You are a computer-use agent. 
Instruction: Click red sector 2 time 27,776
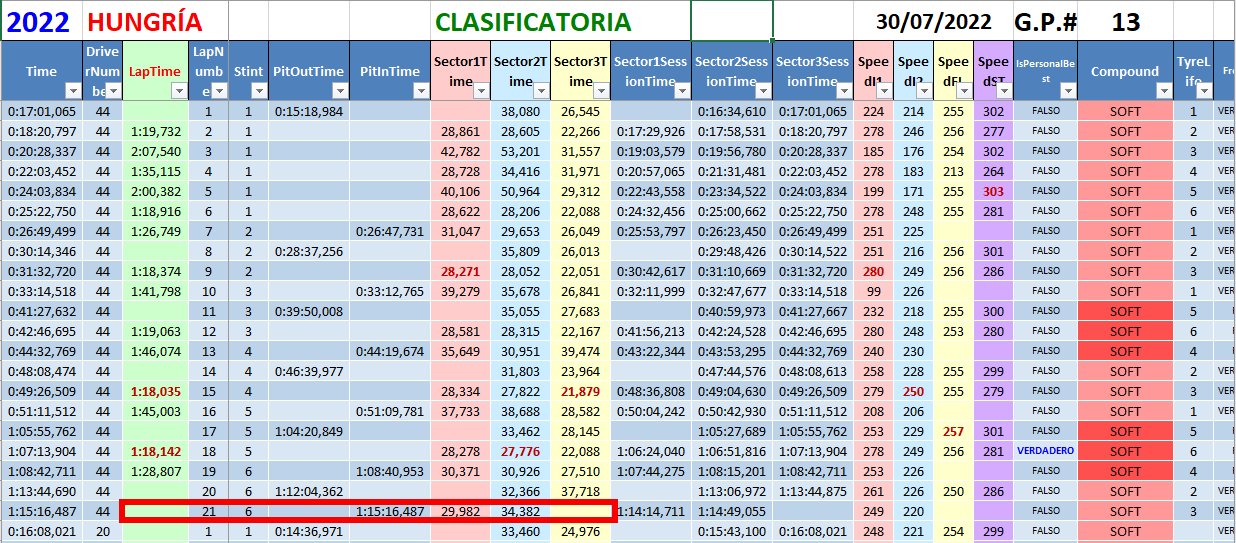[521, 451]
